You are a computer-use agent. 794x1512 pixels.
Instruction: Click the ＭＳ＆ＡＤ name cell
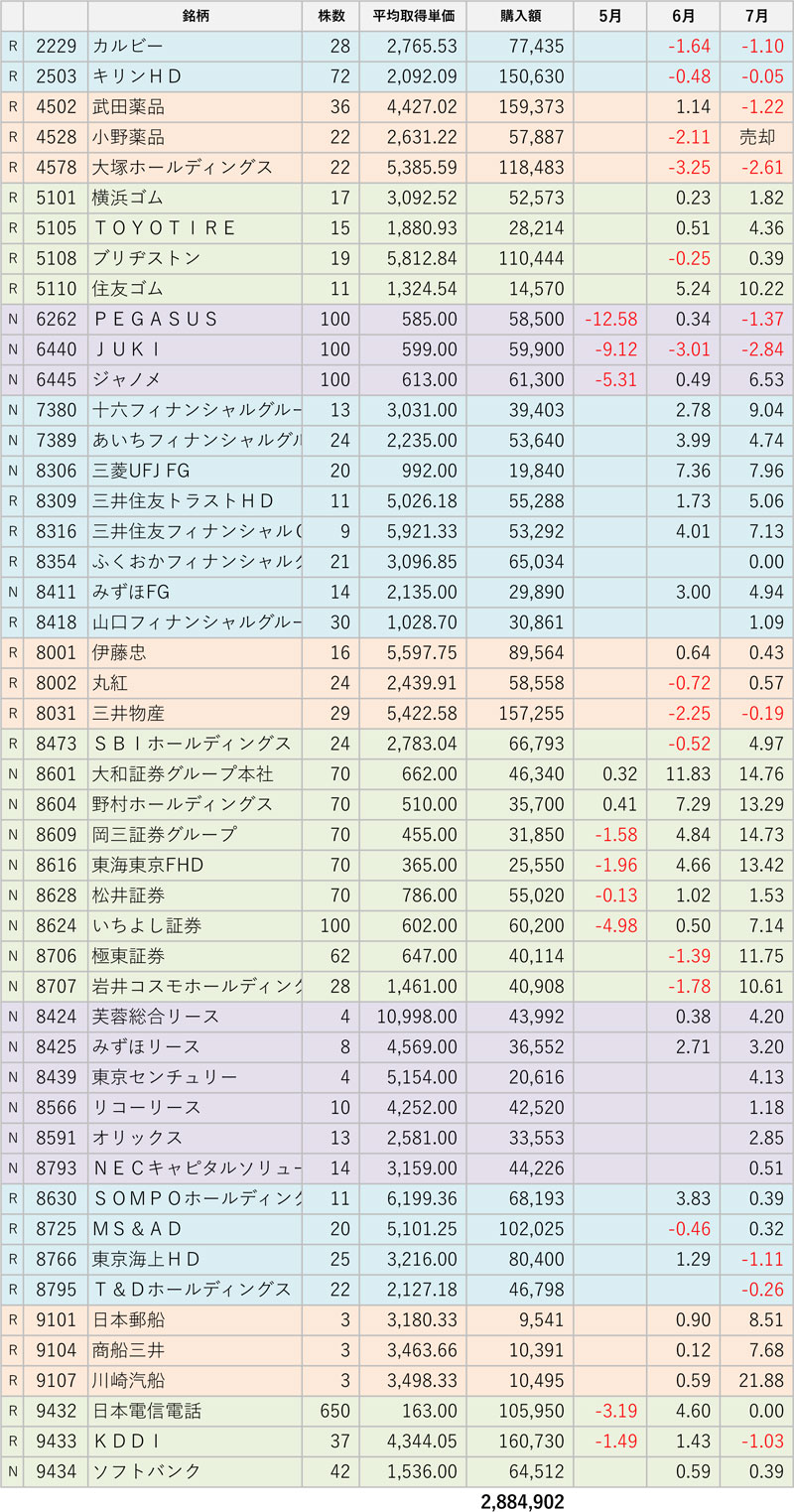click(195, 1229)
